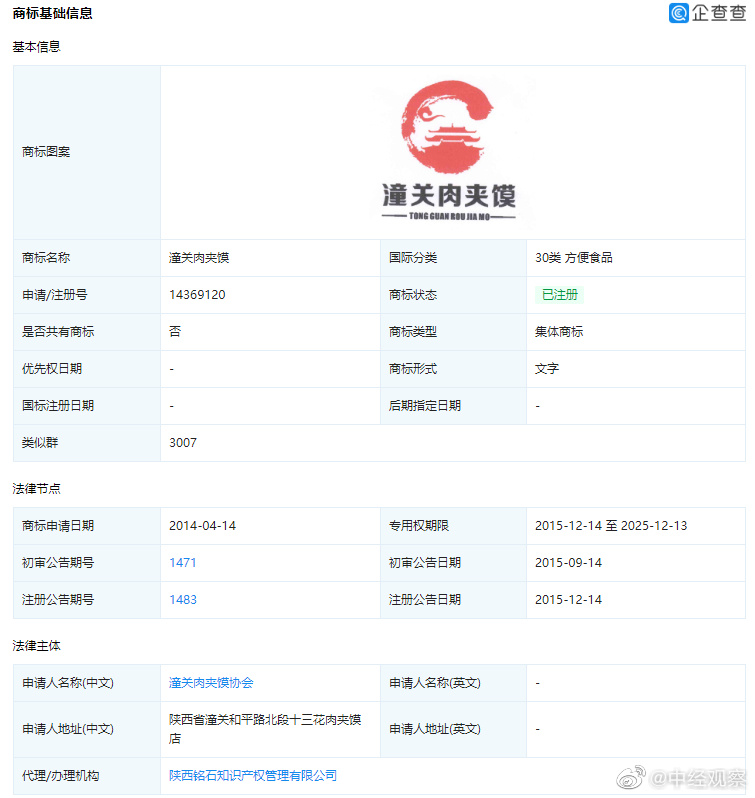Click the 代理/办理机构 label
The height and width of the screenshot is (798, 755).
61,776
